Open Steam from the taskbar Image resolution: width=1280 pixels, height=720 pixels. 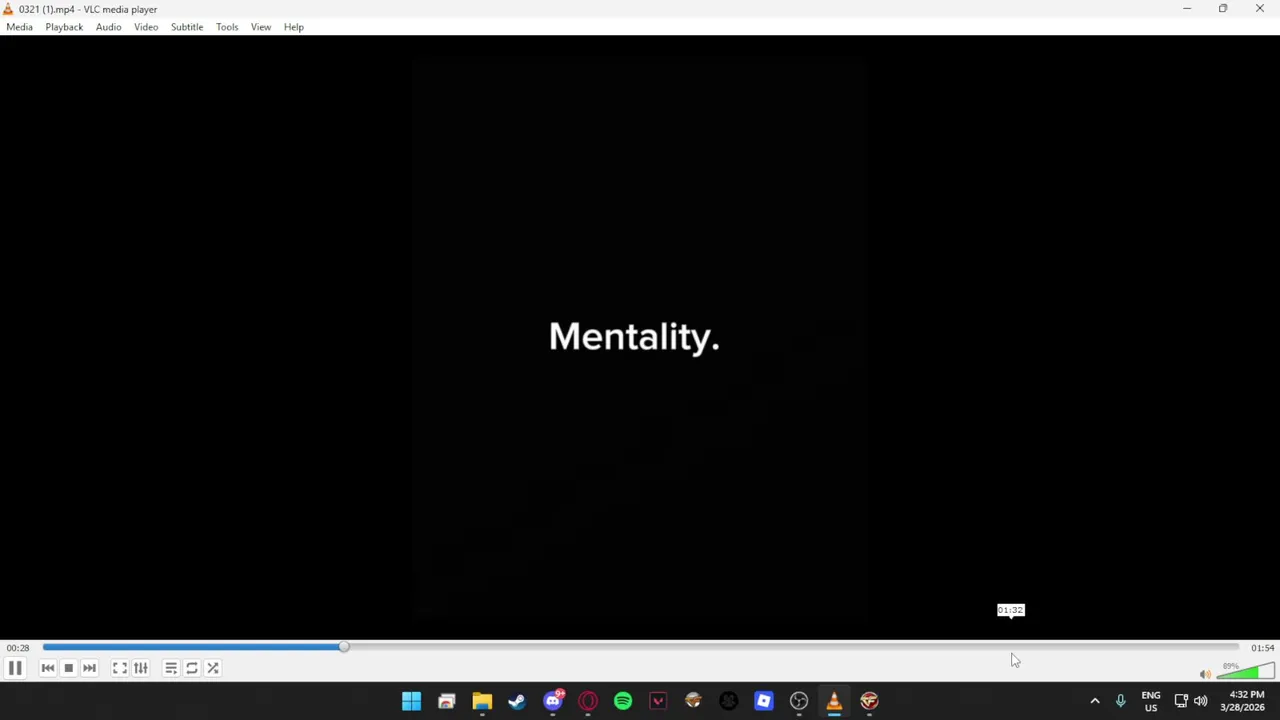click(x=517, y=701)
